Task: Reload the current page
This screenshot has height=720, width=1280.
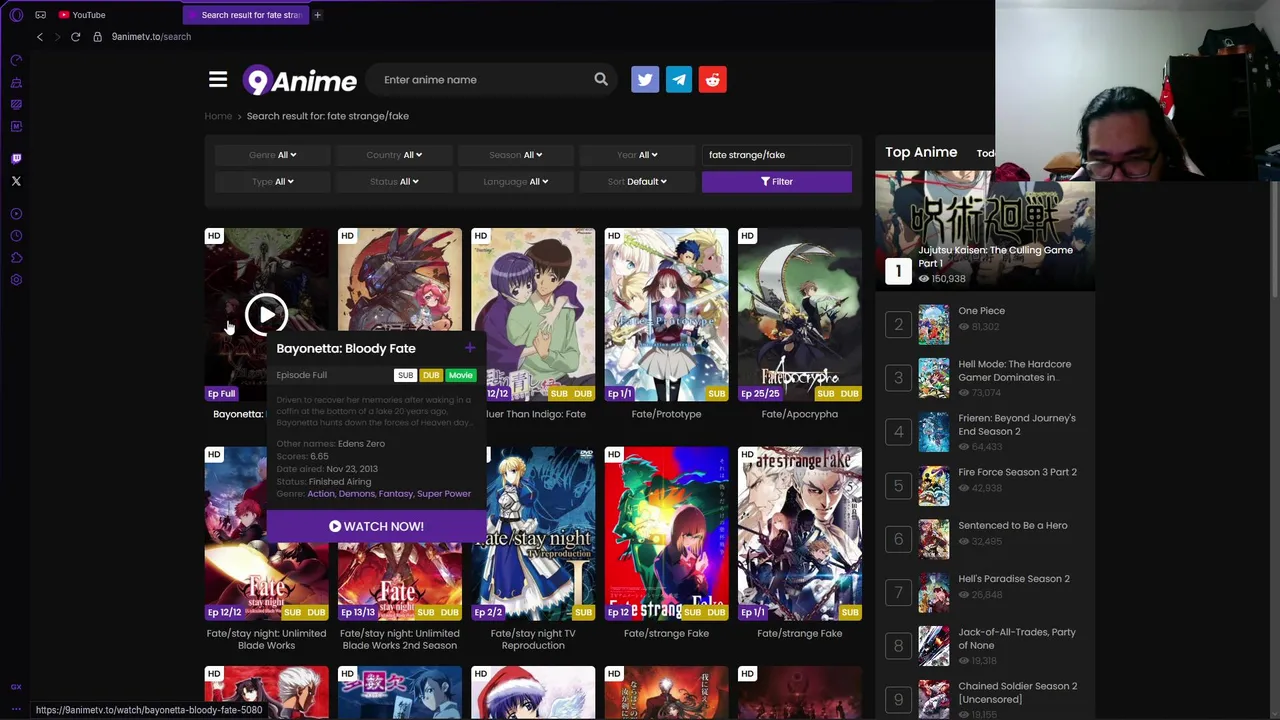Action: click(x=75, y=37)
